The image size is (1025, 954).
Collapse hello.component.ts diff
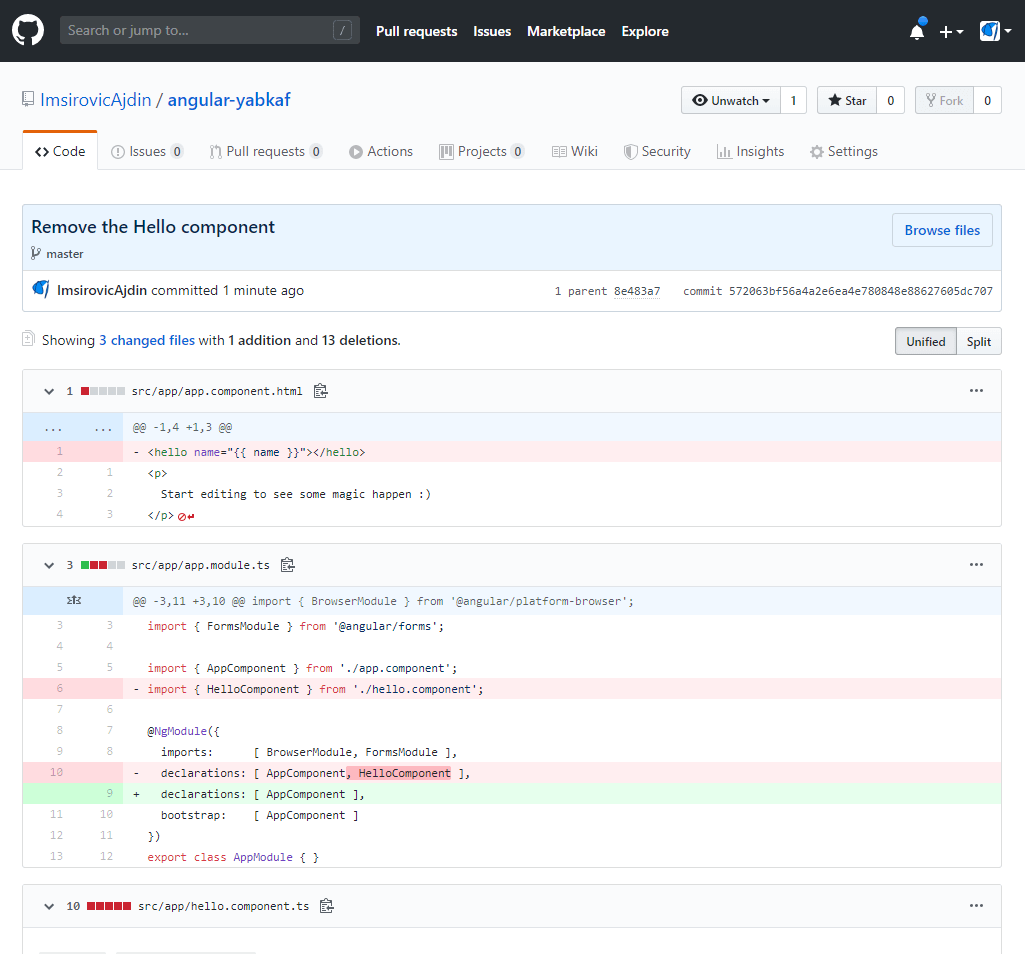pos(49,906)
